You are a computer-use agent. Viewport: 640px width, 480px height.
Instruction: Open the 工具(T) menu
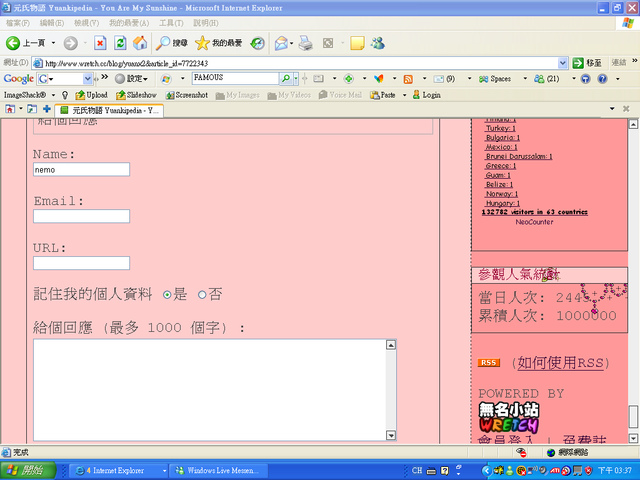coord(171,23)
